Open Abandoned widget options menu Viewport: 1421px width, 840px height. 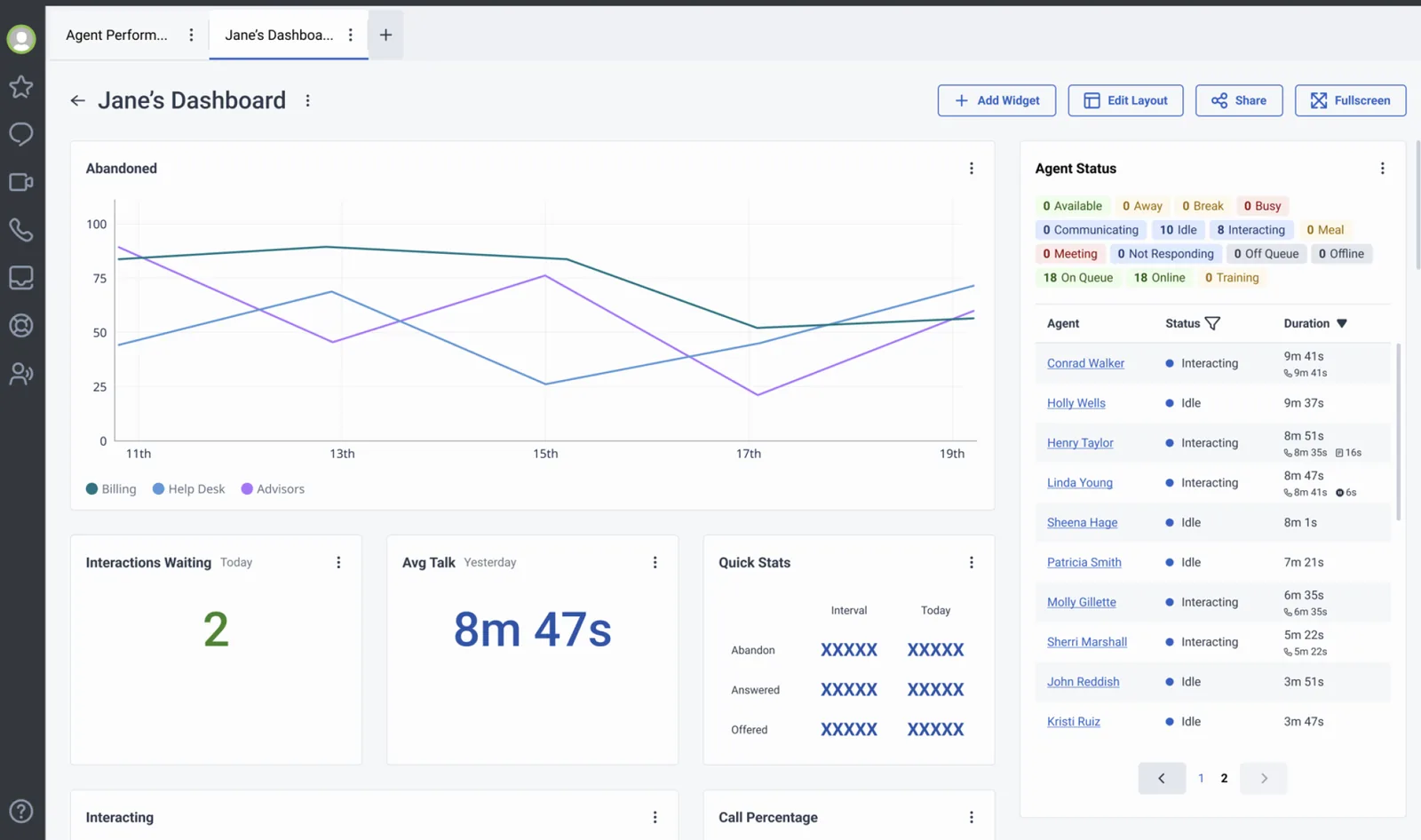click(972, 169)
